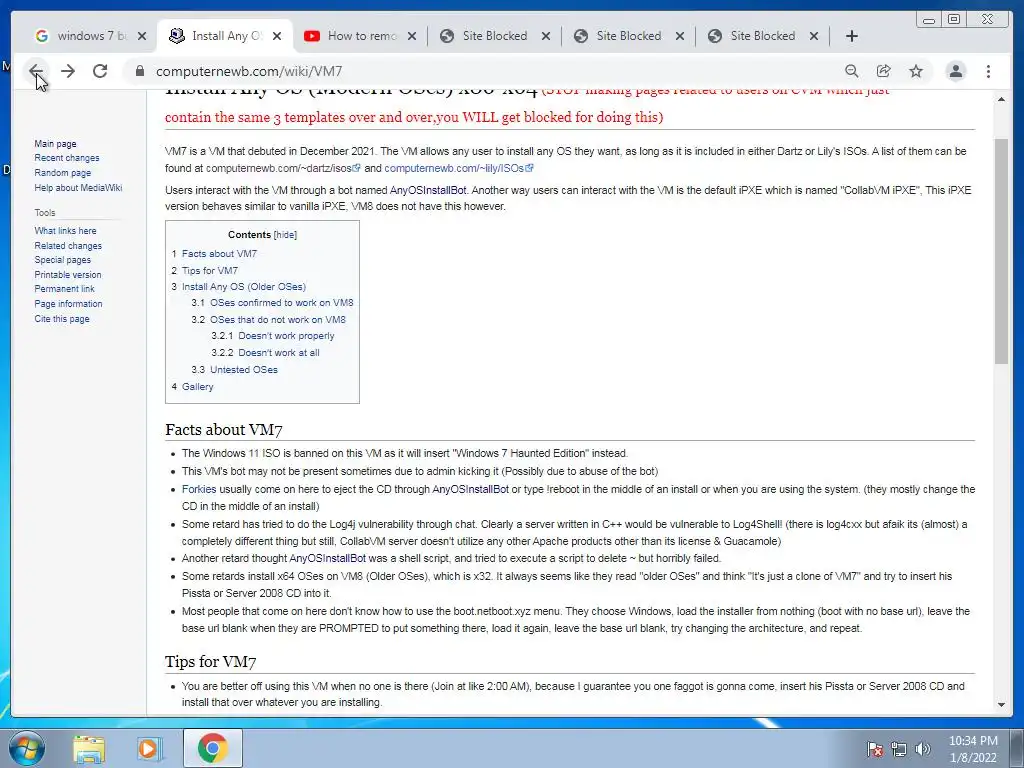
Task: Open the Chrome profile avatar icon
Action: pyautogui.click(x=955, y=71)
